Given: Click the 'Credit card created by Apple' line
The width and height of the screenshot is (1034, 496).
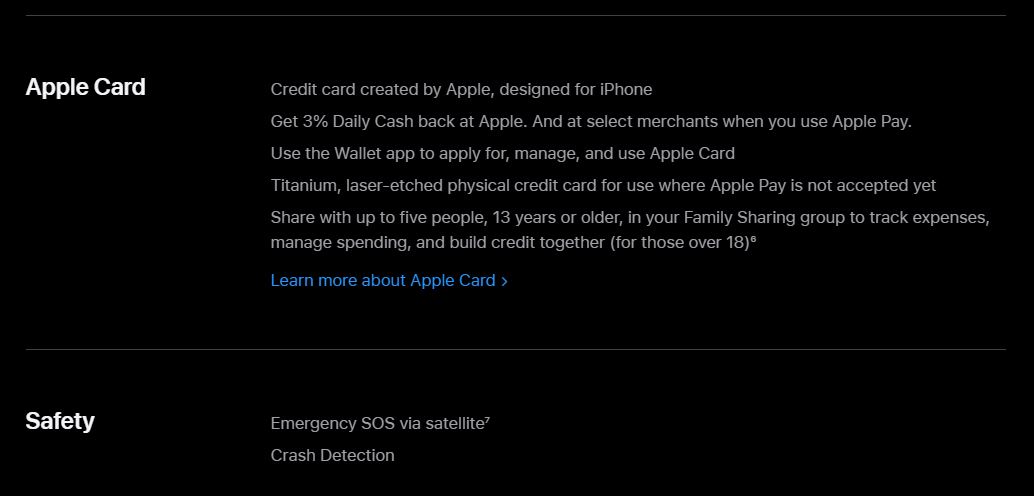Looking at the screenshot, I should coord(461,89).
